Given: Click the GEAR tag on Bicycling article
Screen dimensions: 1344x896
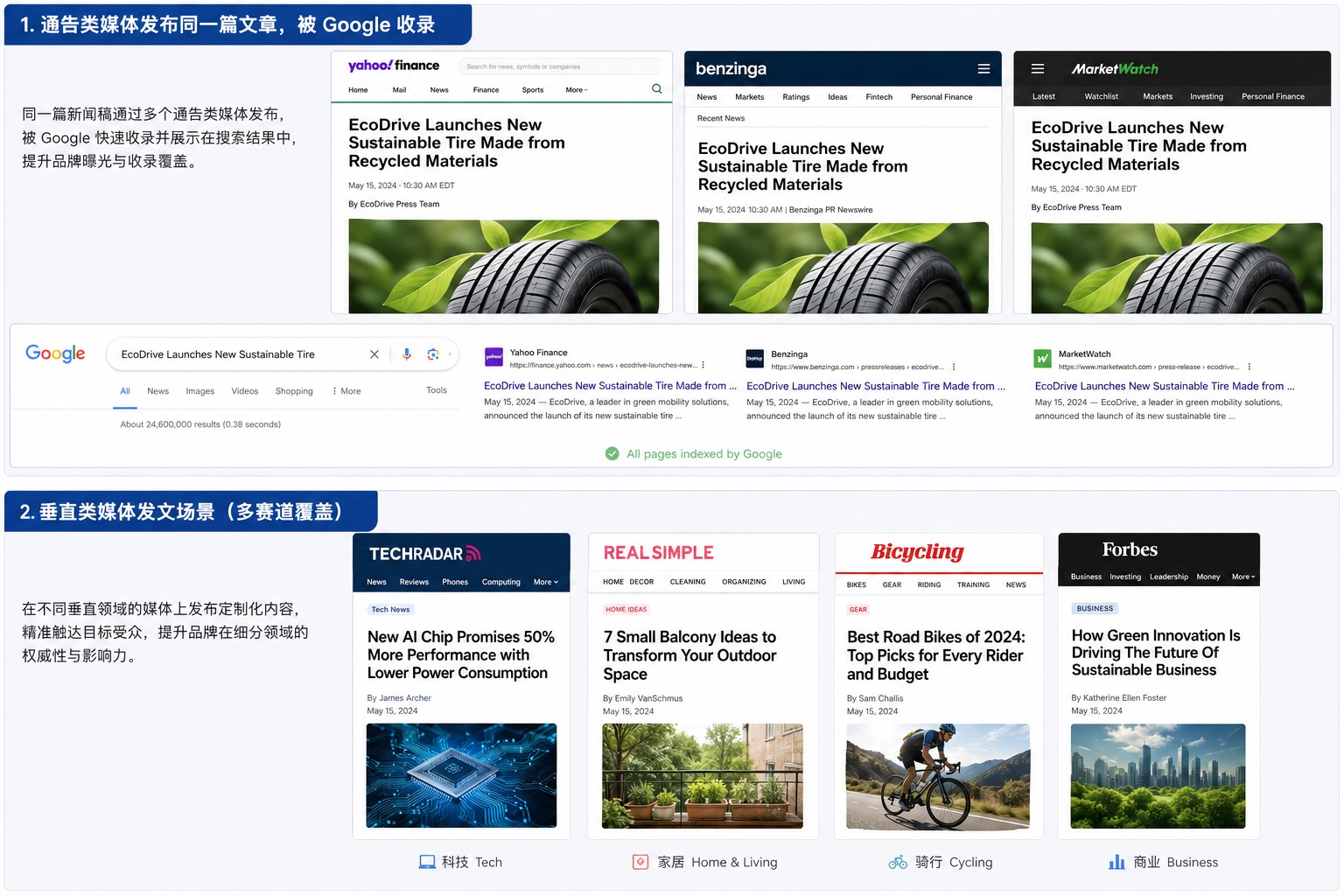Looking at the screenshot, I should point(858,609).
